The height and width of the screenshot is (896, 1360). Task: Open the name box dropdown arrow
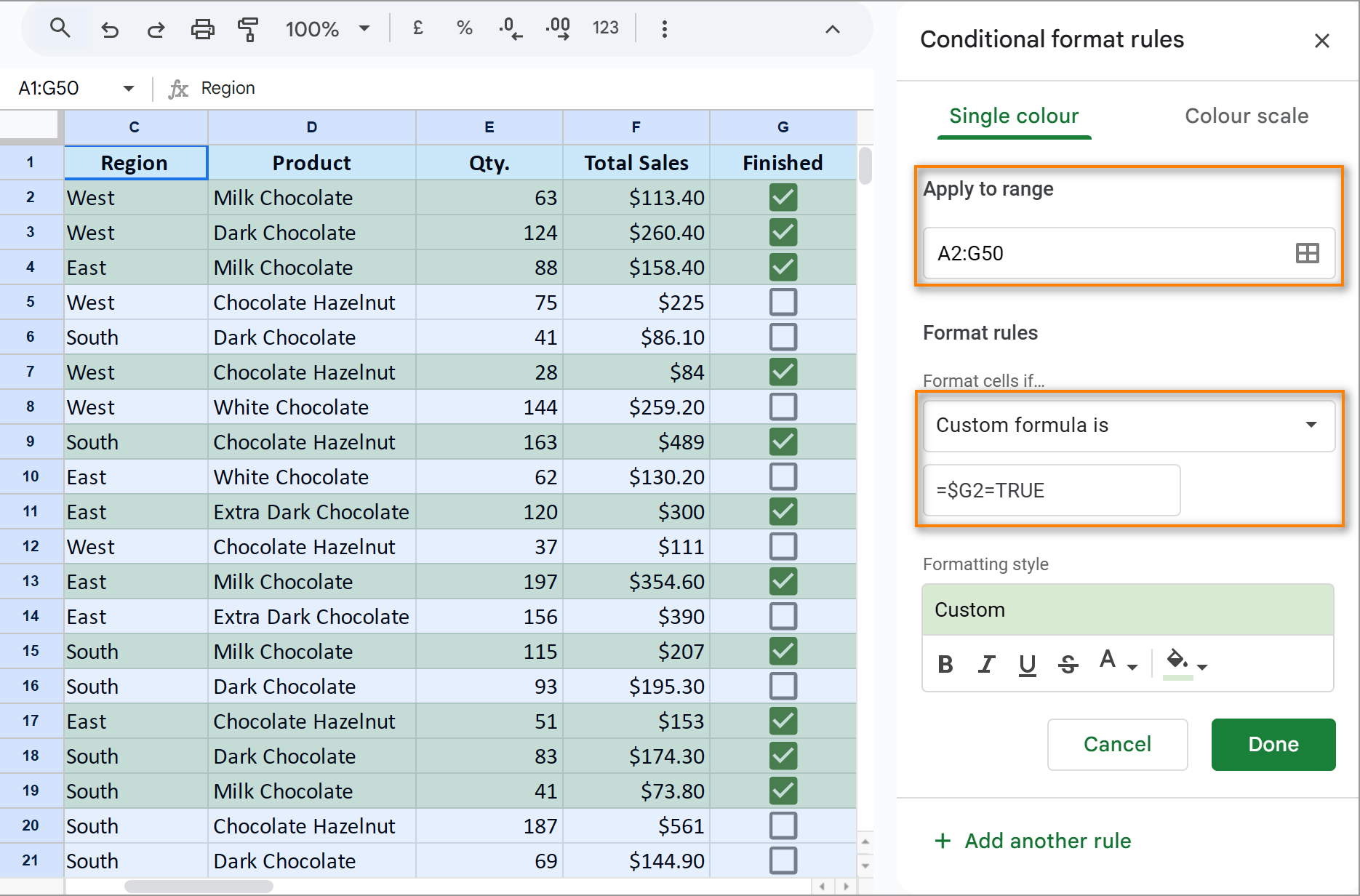click(129, 89)
